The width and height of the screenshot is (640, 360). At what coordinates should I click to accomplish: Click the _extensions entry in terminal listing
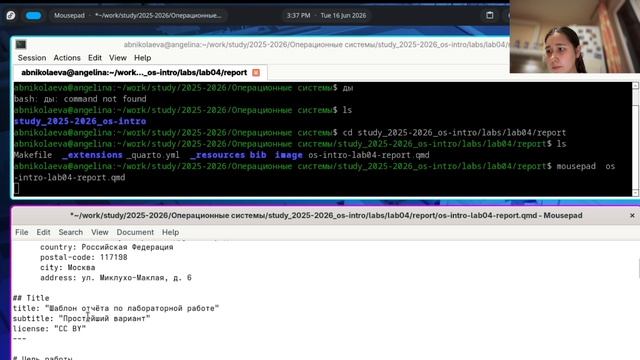coord(92,155)
